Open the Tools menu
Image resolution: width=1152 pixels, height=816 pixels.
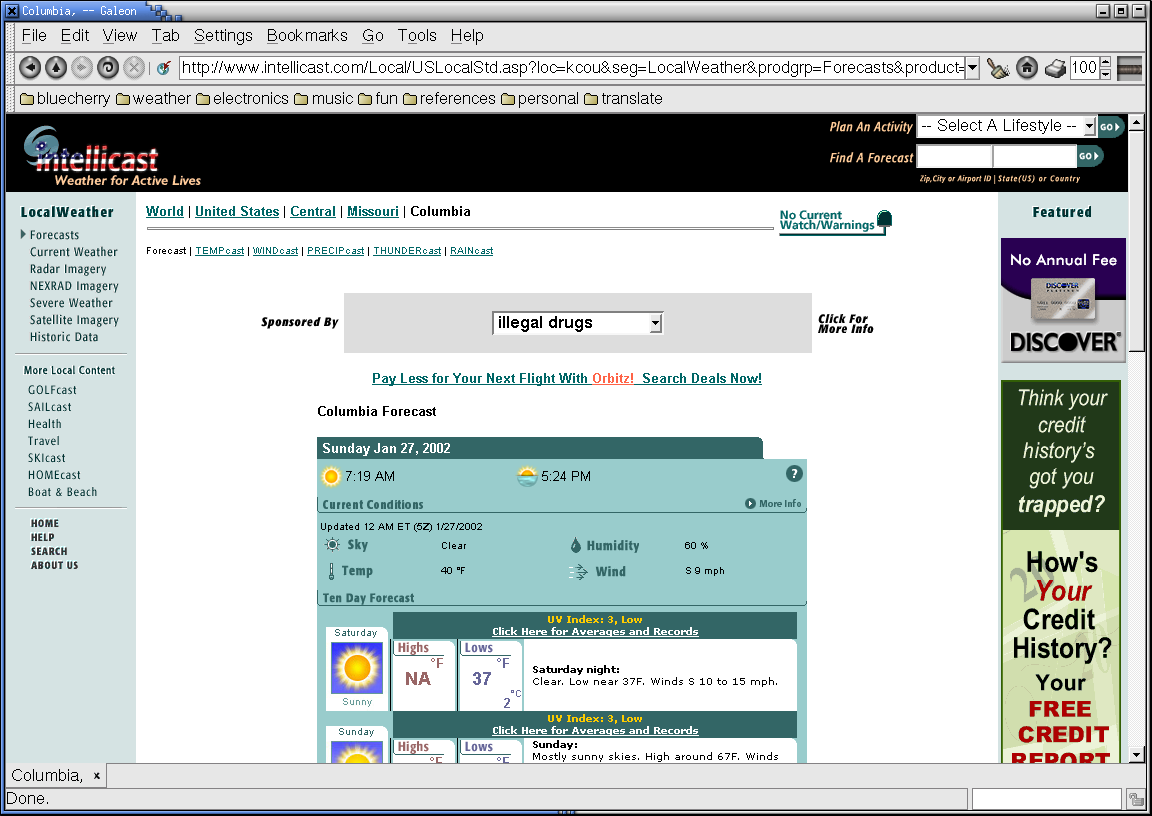417,36
